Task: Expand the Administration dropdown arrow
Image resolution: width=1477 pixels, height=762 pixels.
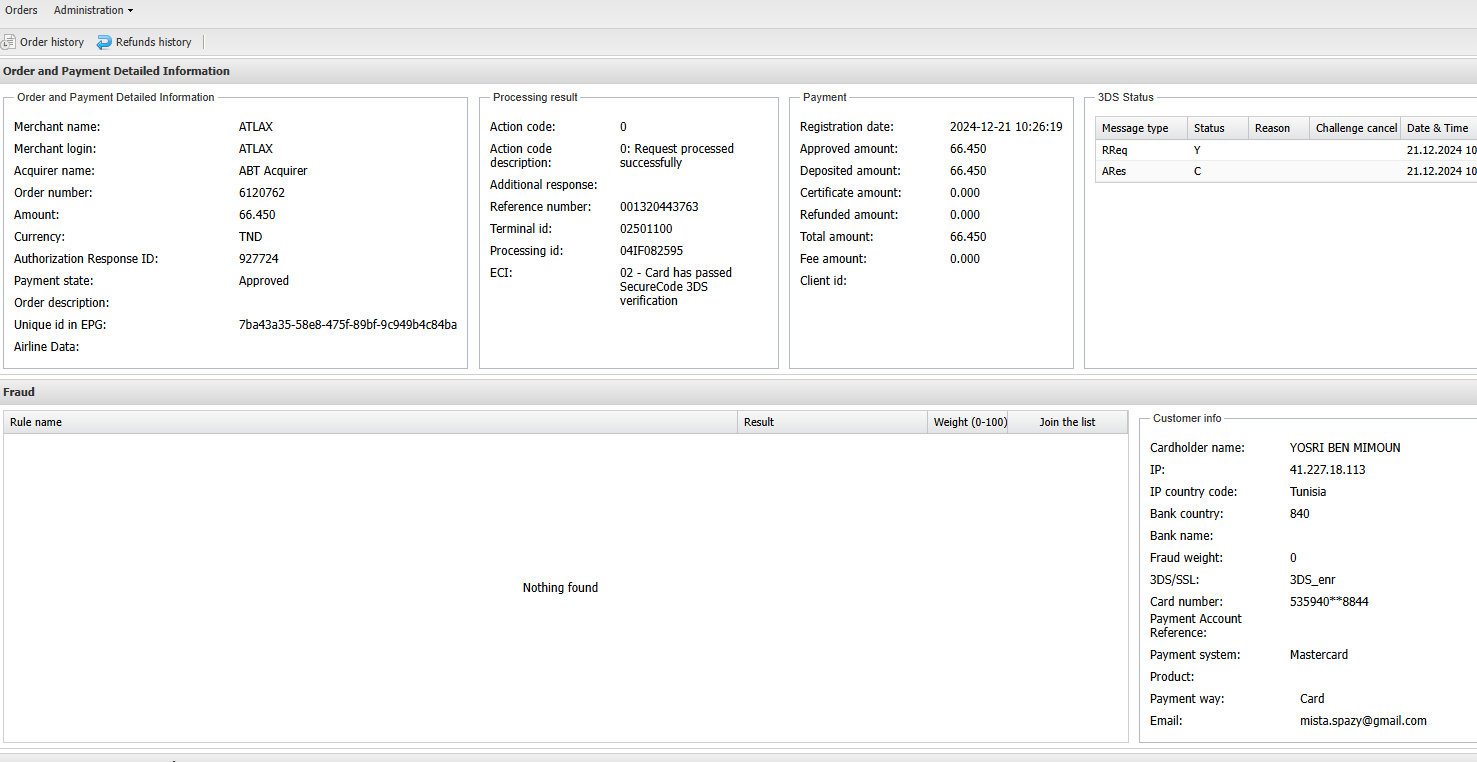Action: click(x=131, y=11)
